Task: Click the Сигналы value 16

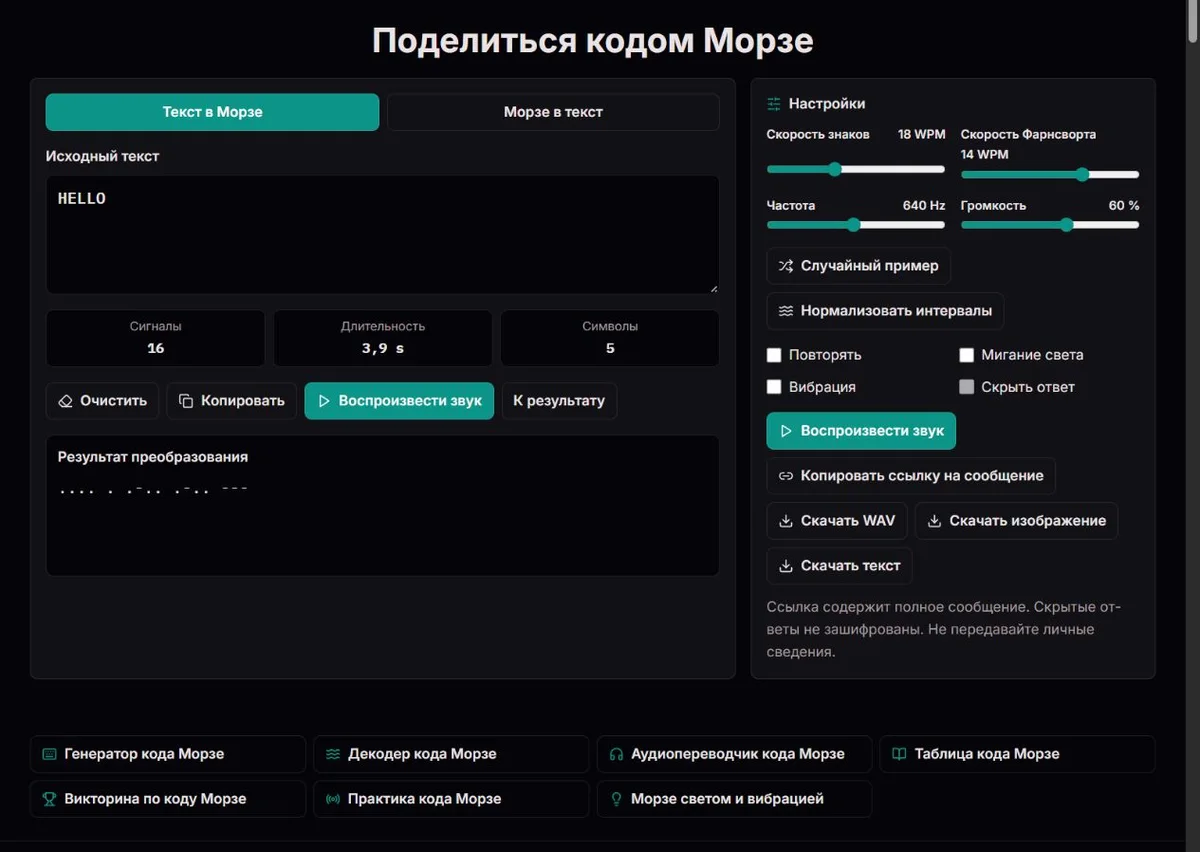Action: [x=155, y=348]
